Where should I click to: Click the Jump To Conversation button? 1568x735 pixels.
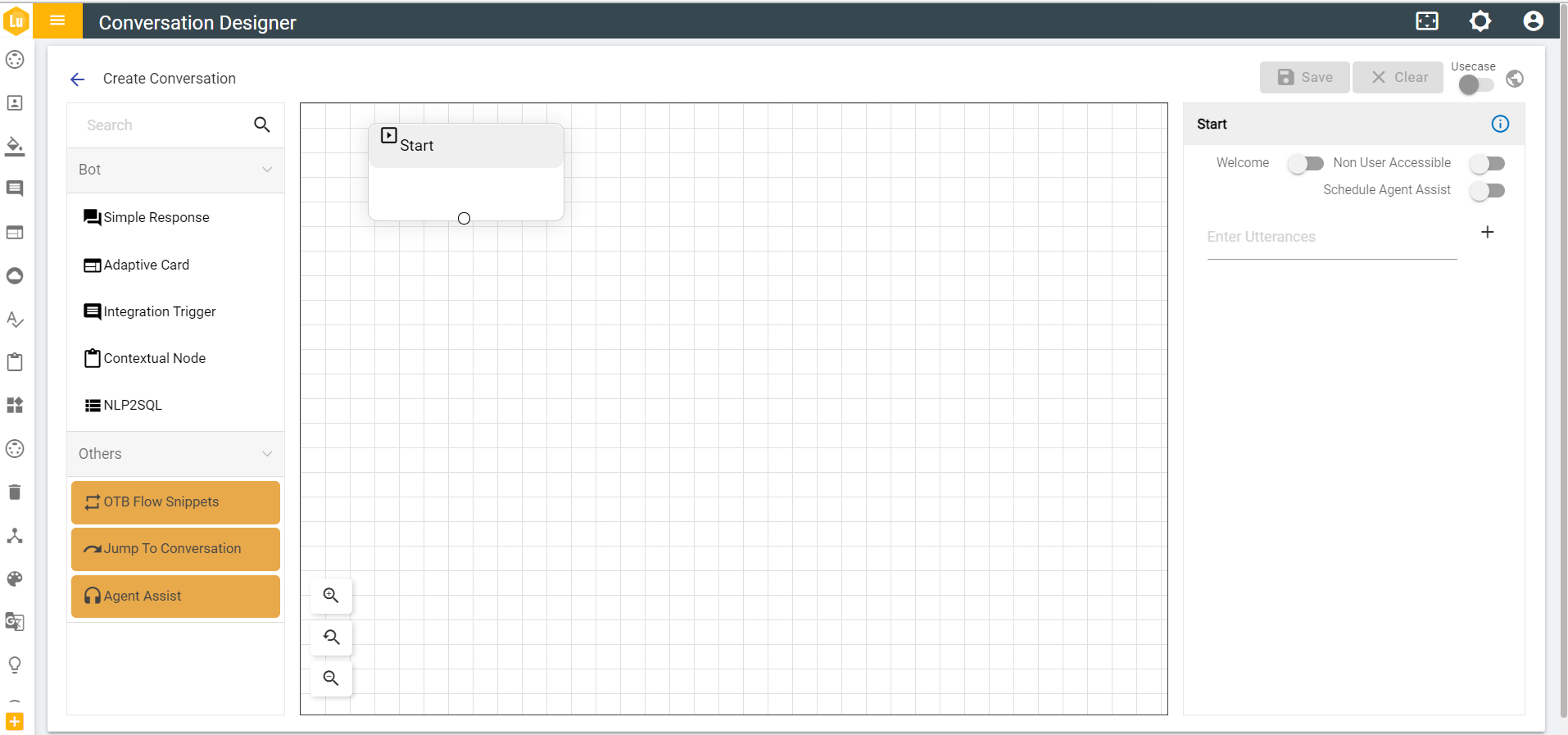pos(175,549)
